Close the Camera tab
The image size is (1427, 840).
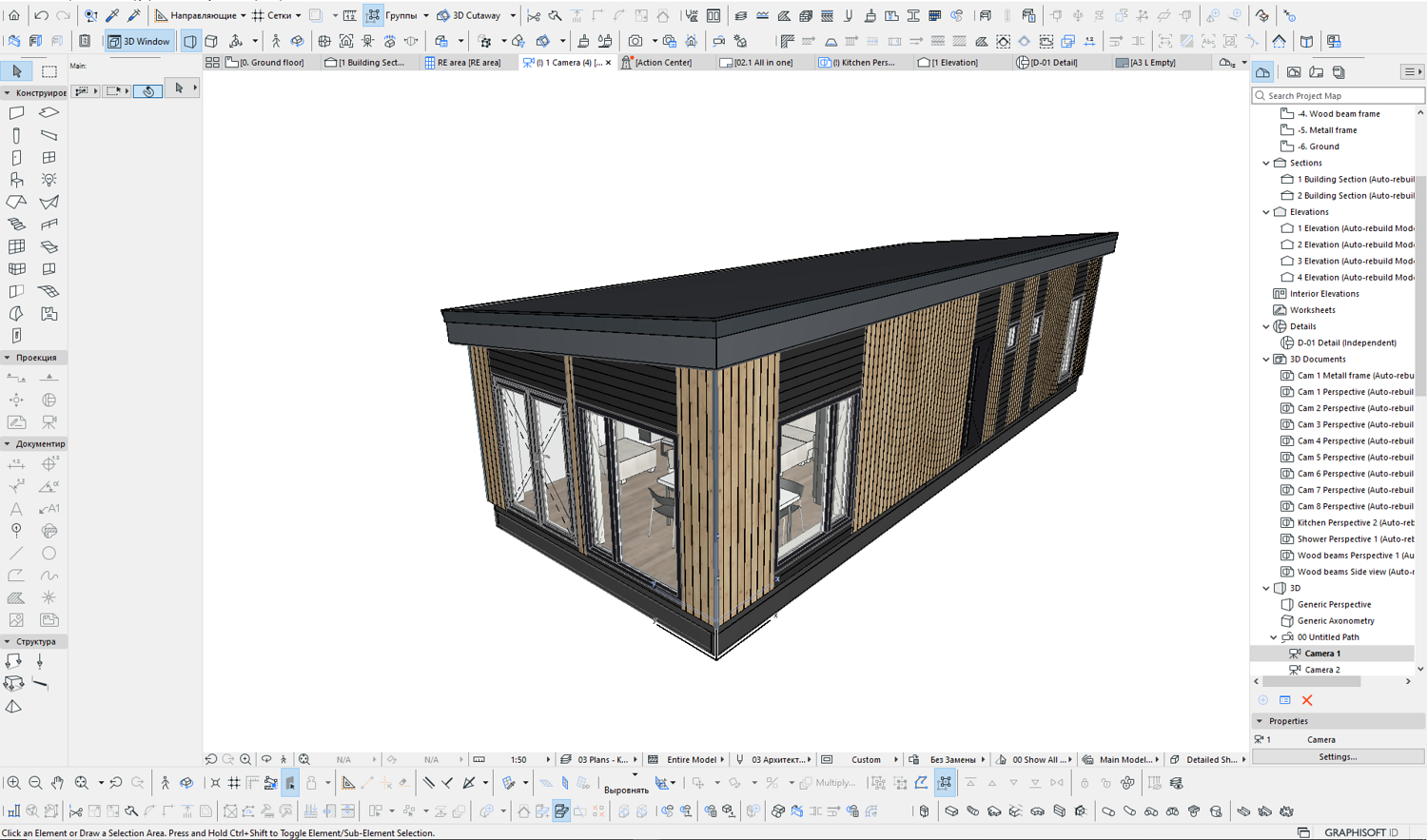(x=609, y=63)
